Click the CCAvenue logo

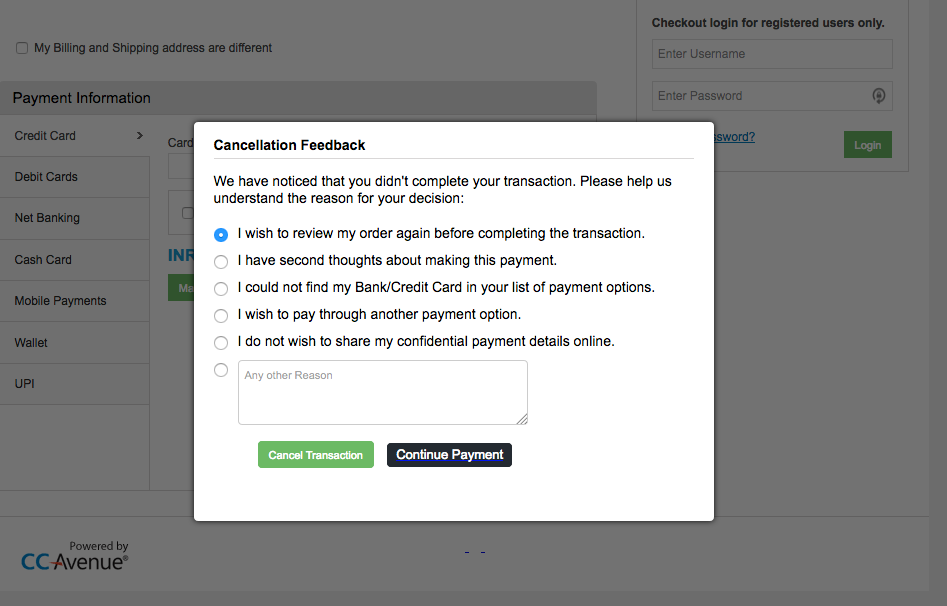(74, 556)
